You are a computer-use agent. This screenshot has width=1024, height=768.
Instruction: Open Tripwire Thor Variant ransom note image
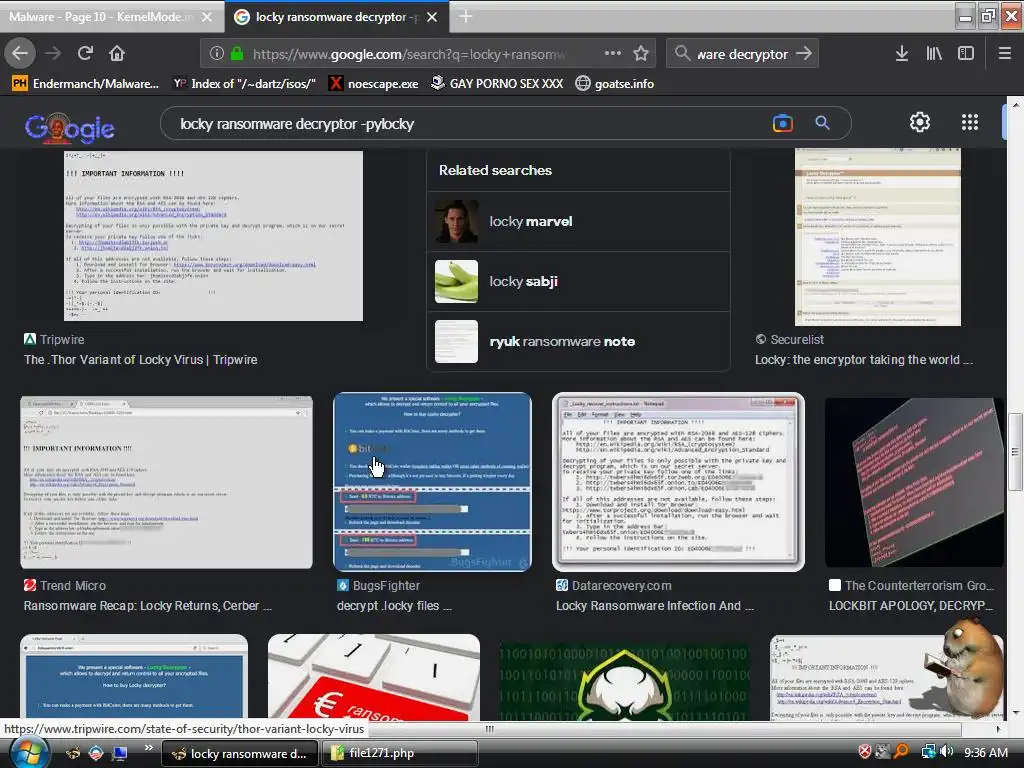(213, 236)
